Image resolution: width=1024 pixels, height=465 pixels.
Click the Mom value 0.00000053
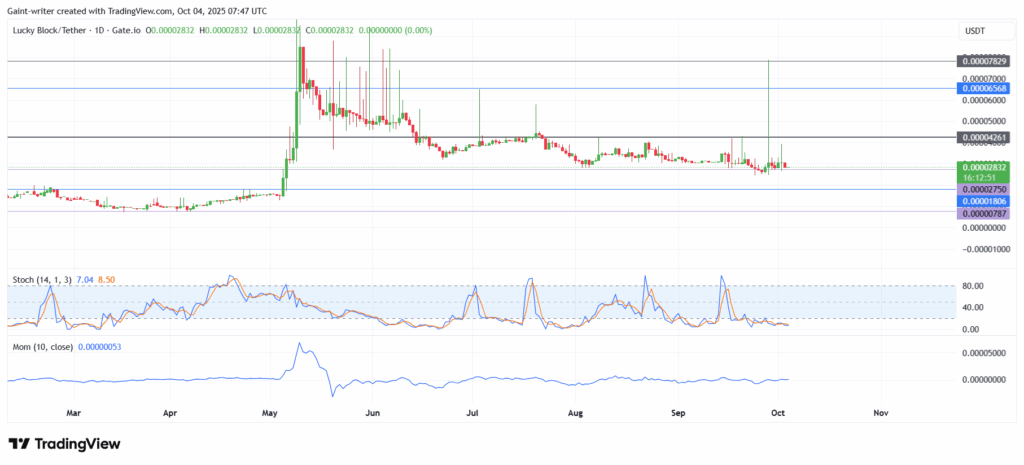(99, 347)
